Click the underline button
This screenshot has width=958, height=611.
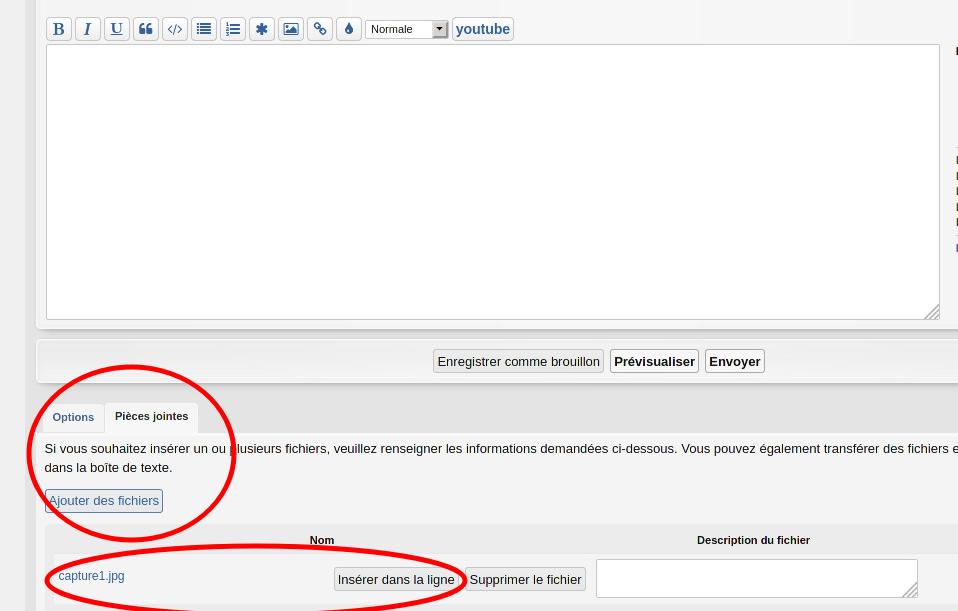pos(117,29)
